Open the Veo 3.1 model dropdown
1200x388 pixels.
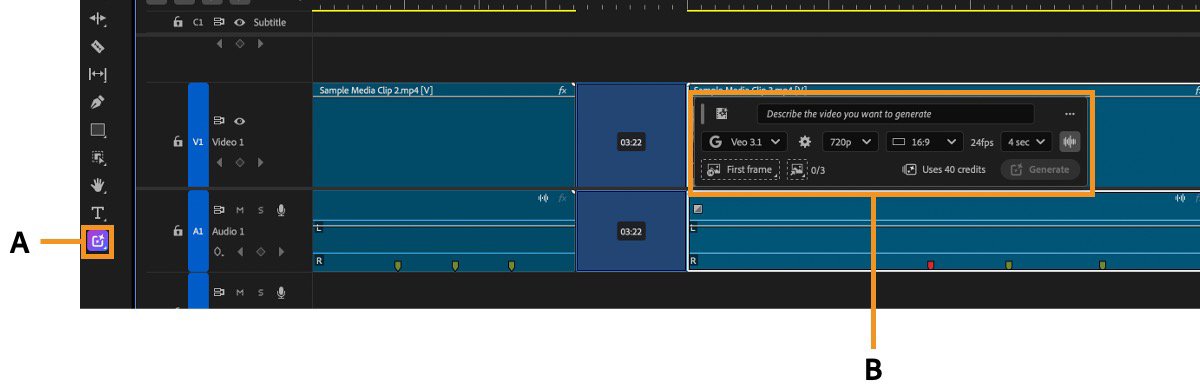pos(744,142)
